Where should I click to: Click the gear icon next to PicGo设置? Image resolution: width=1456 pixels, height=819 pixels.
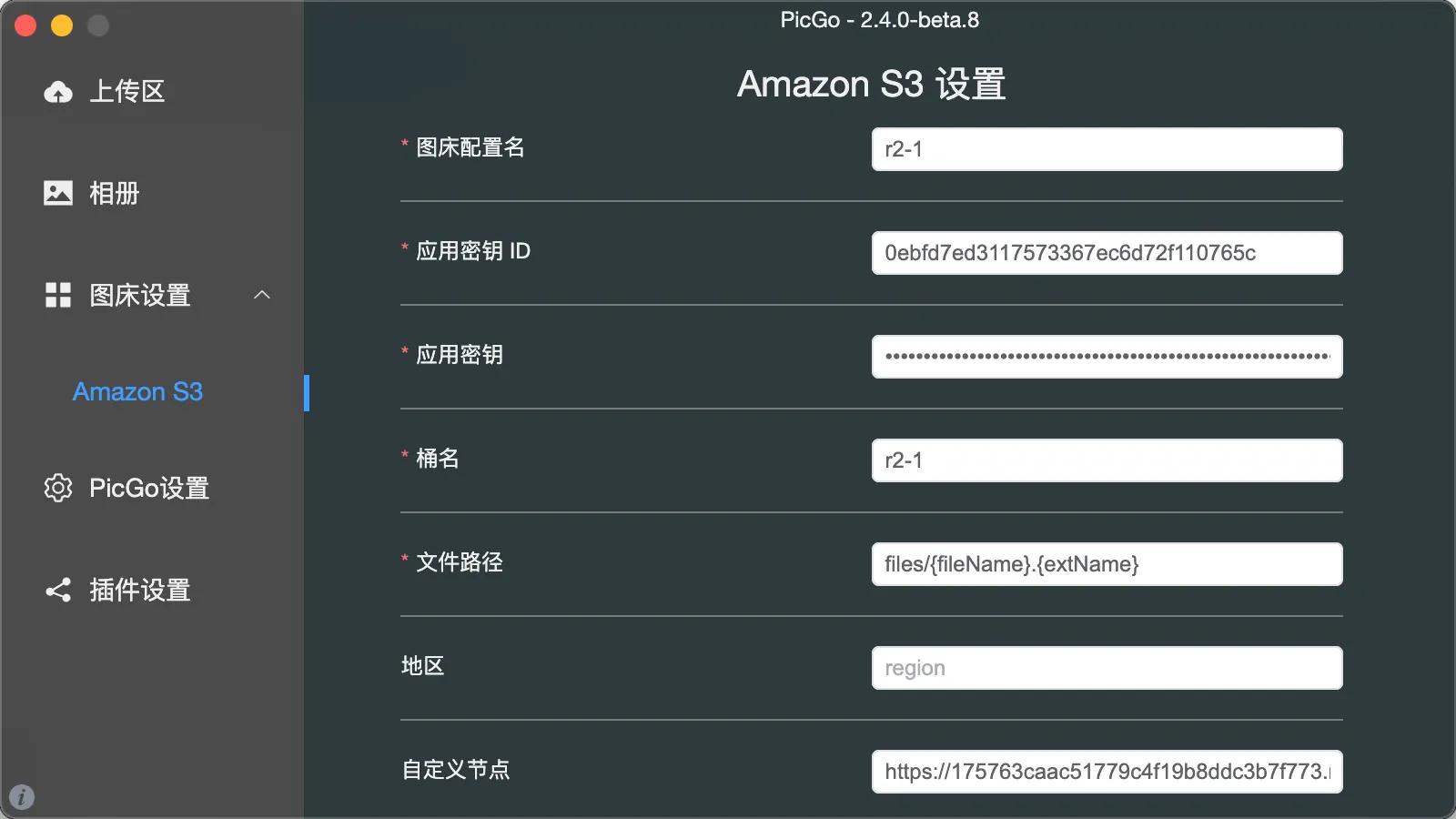[x=58, y=488]
